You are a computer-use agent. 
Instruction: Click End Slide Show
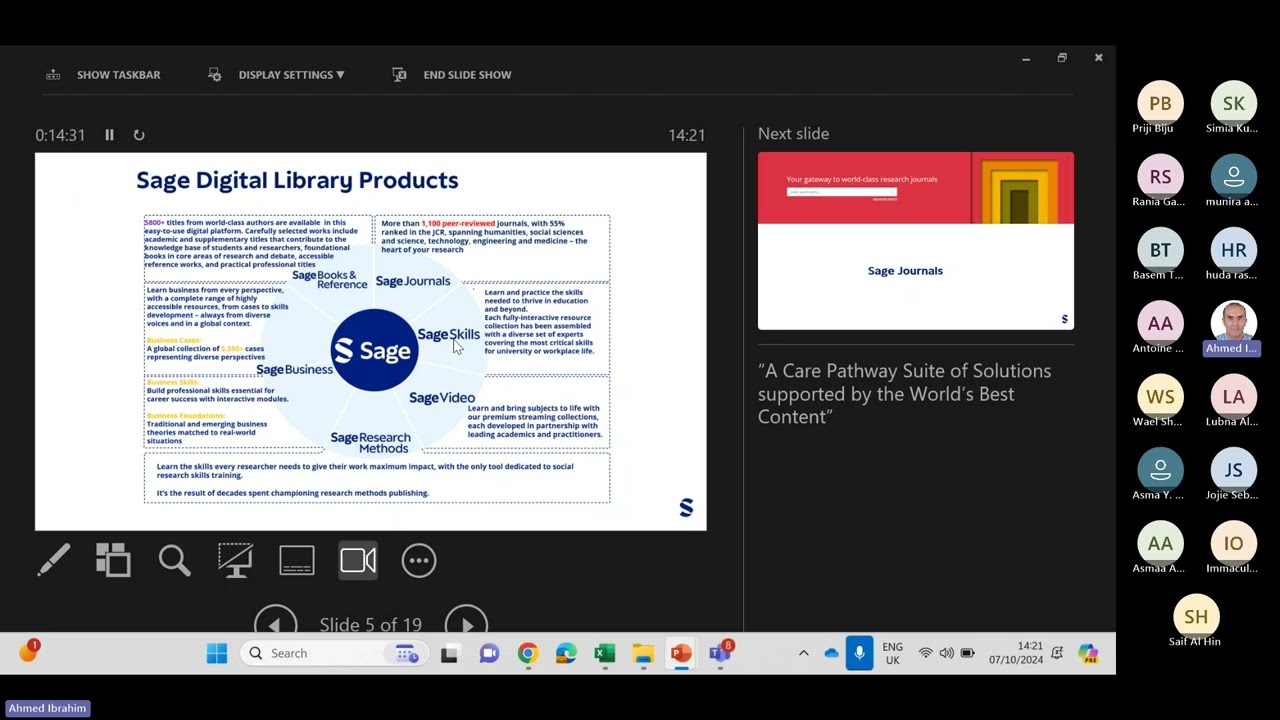[452, 75]
